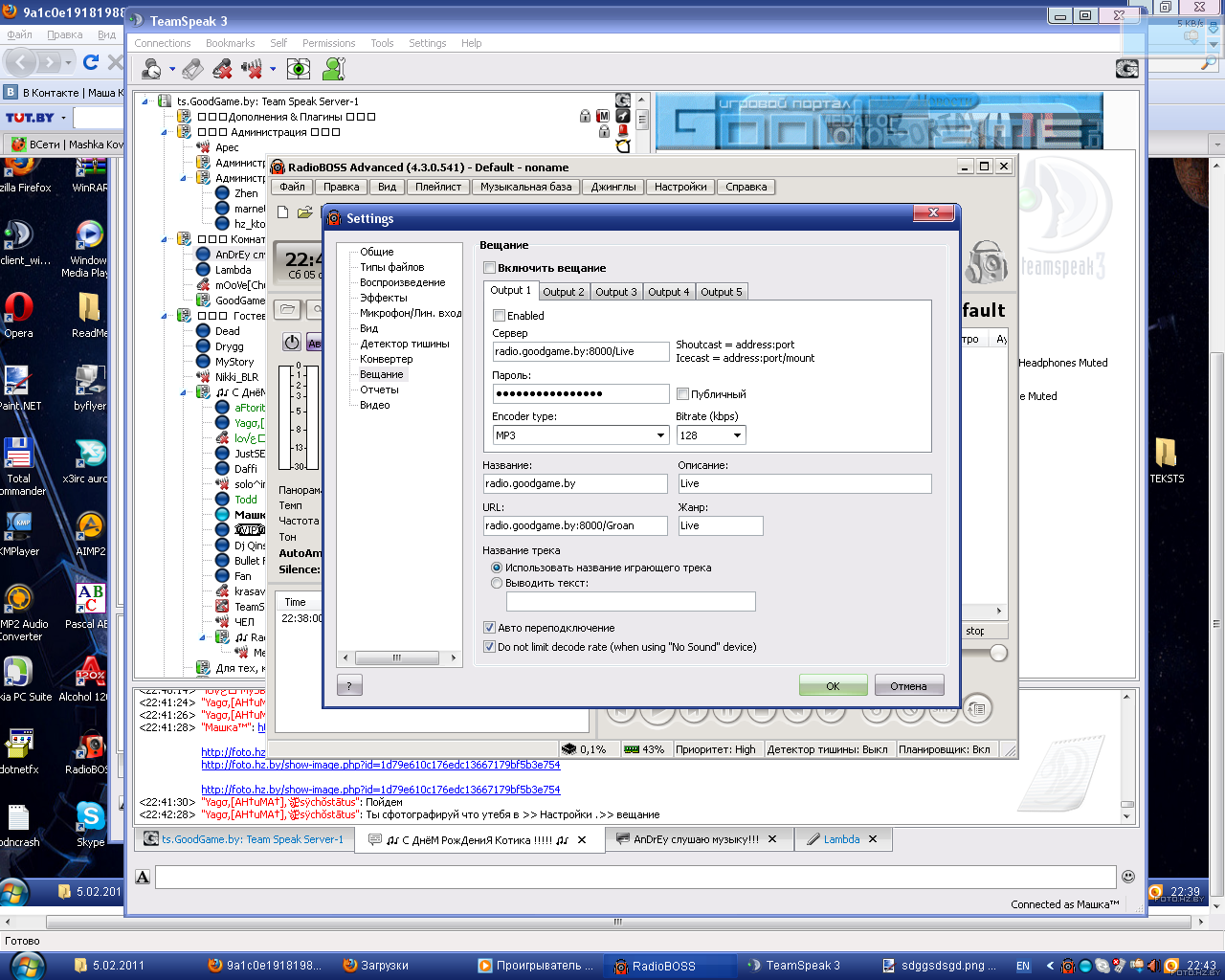Select Воспроизведение settings category

tap(403, 282)
